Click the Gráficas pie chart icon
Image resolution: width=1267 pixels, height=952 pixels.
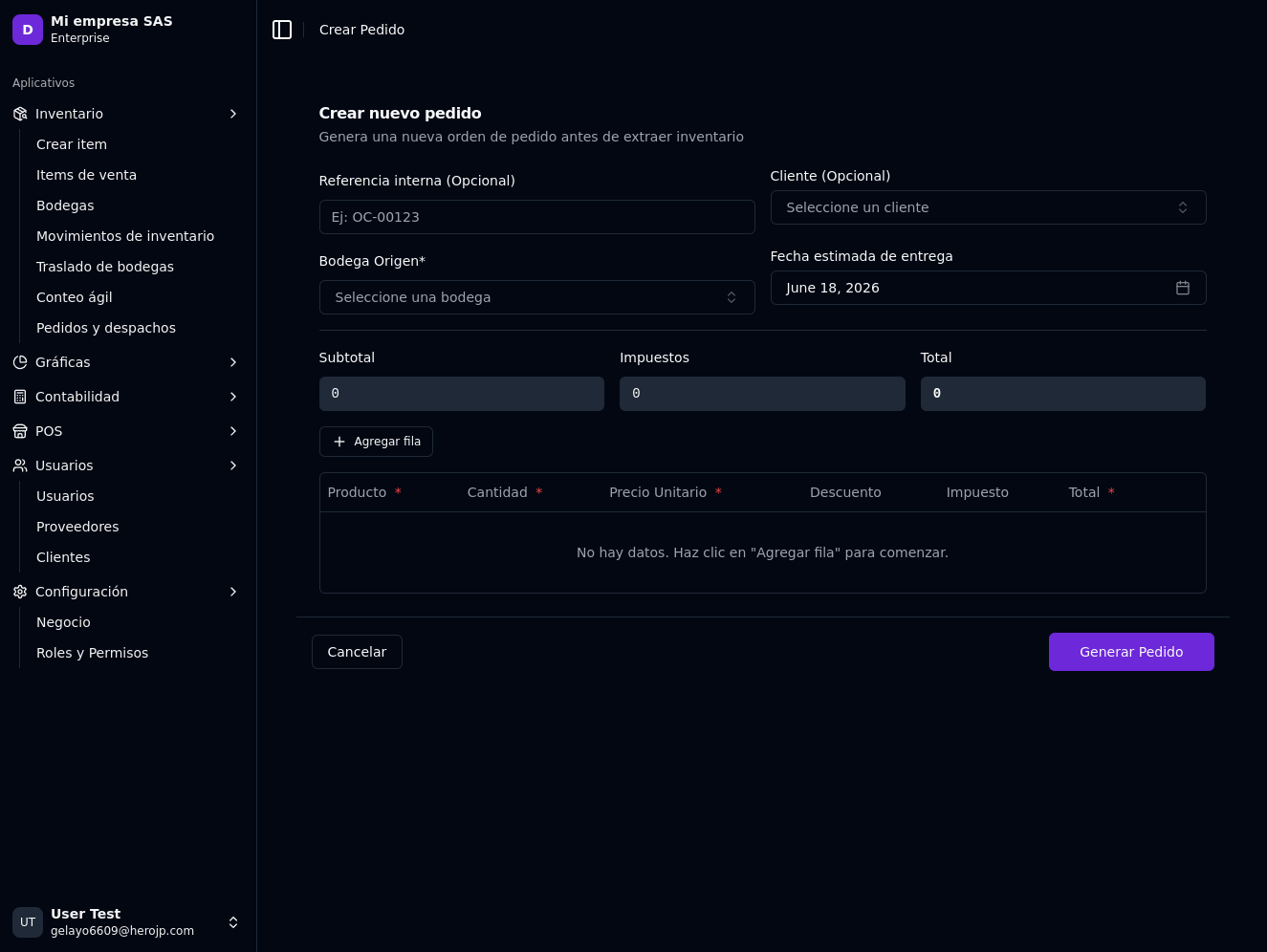(x=20, y=362)
